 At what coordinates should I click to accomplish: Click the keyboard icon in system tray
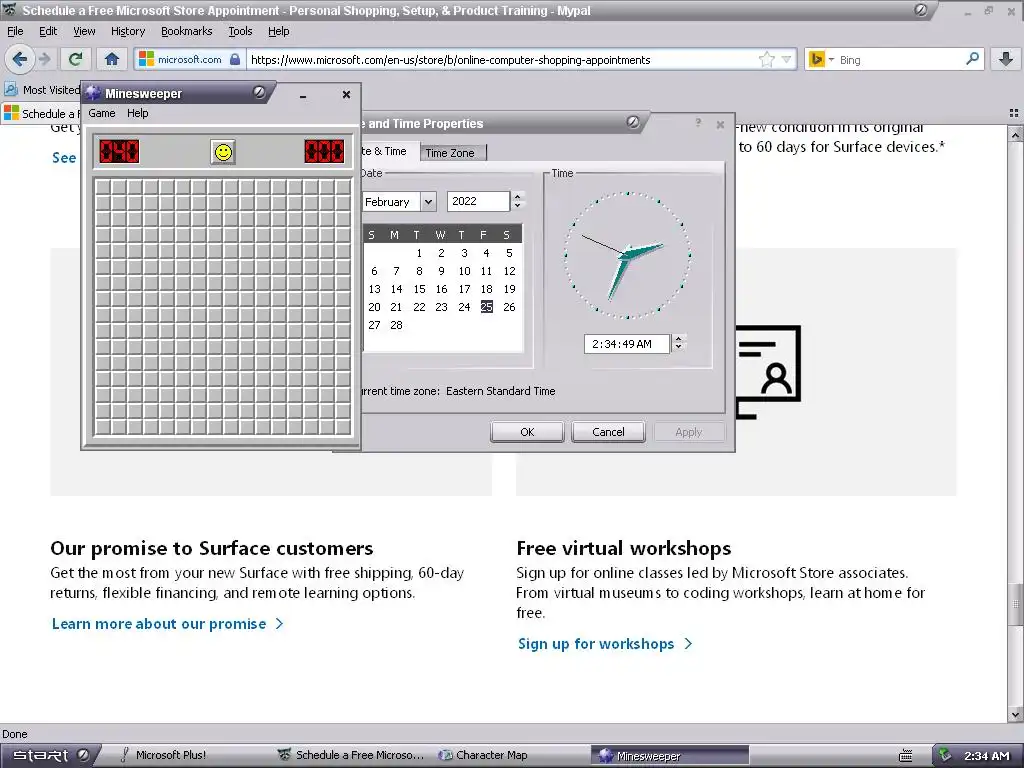tap(906, 756)
